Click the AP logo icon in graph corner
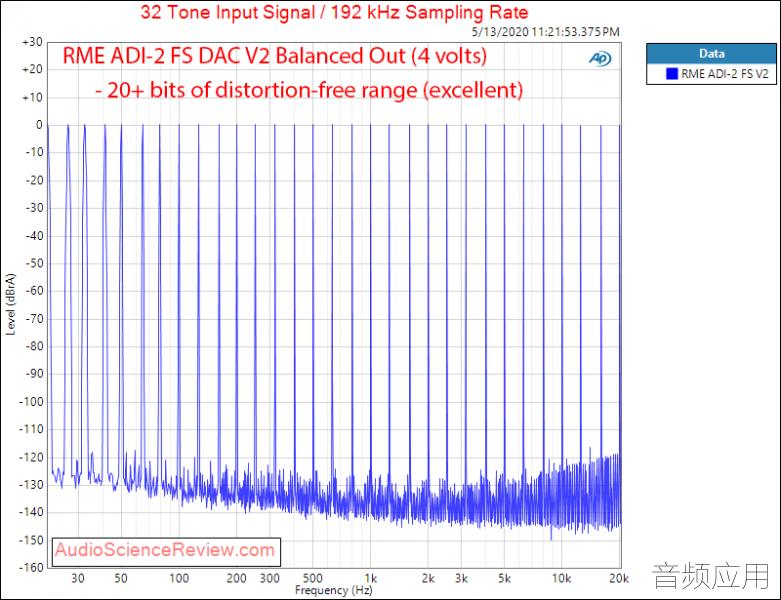Viewport: 781px width, 600px height. [600, 59]
